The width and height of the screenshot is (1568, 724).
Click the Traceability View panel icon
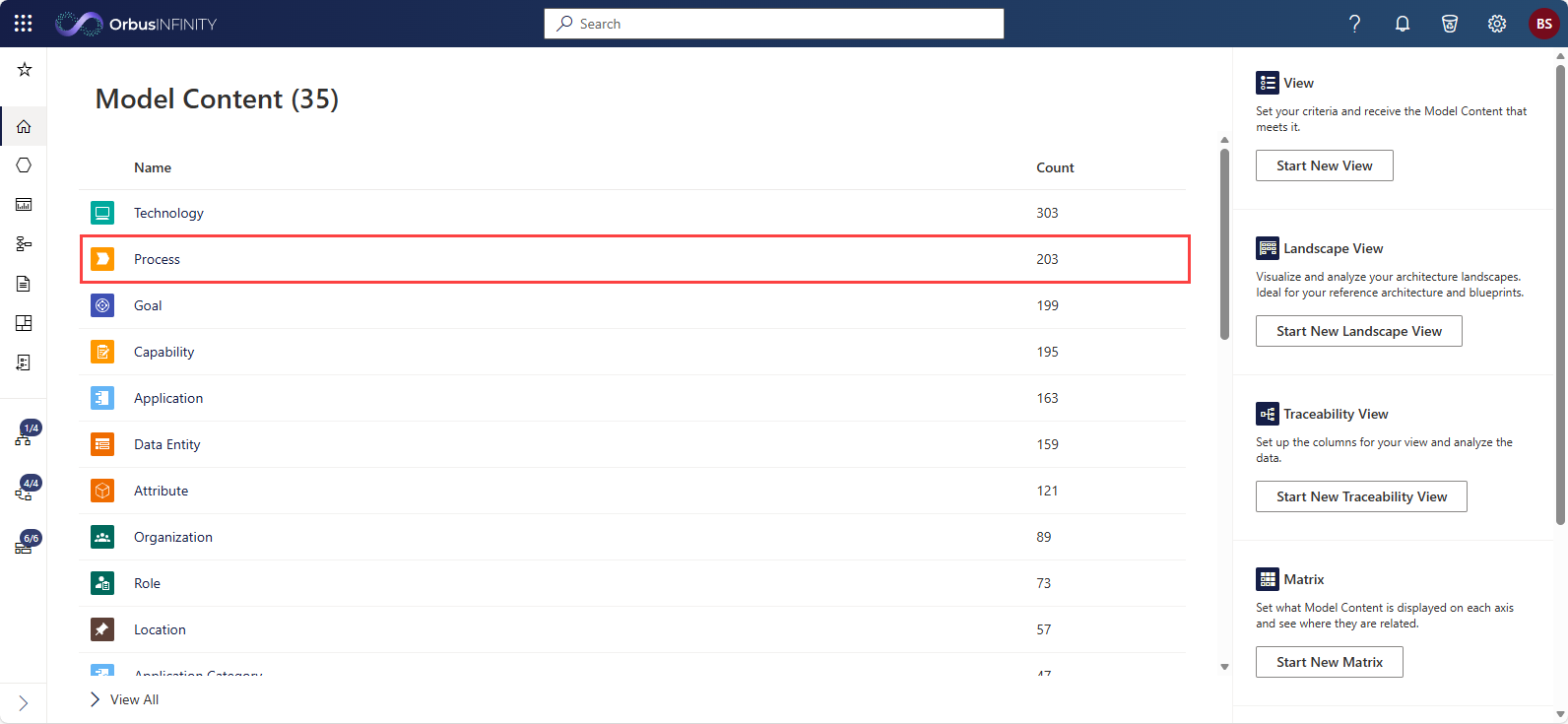click(1268, 414)
